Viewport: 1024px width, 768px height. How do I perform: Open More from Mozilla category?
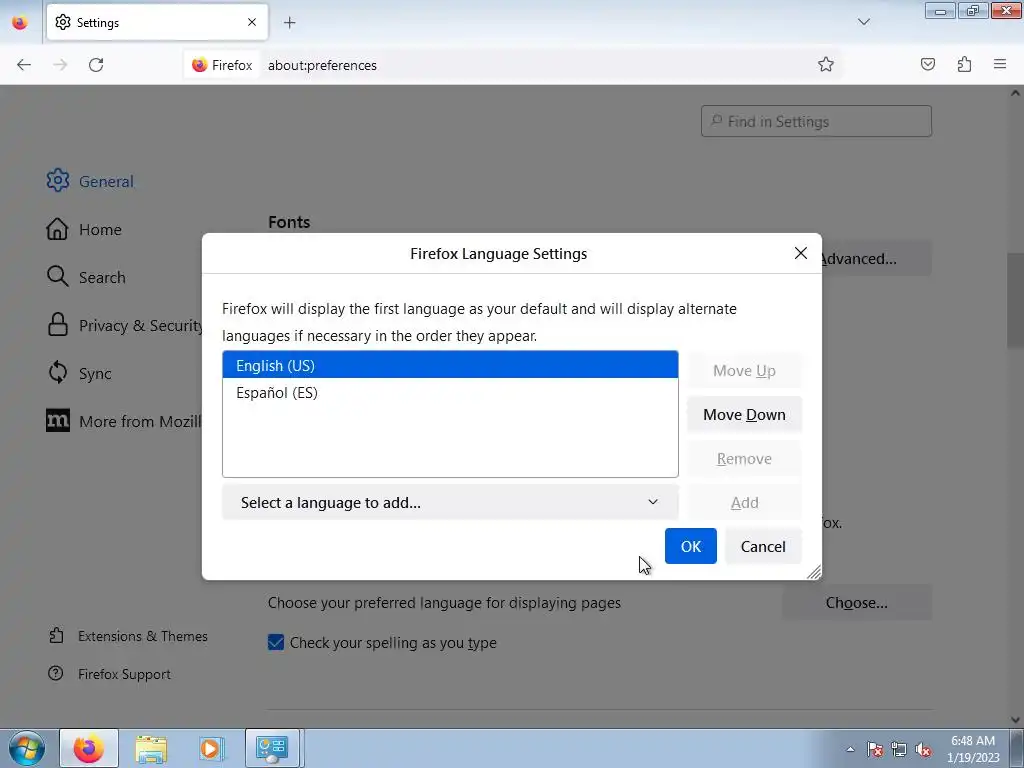coord(123,421)
